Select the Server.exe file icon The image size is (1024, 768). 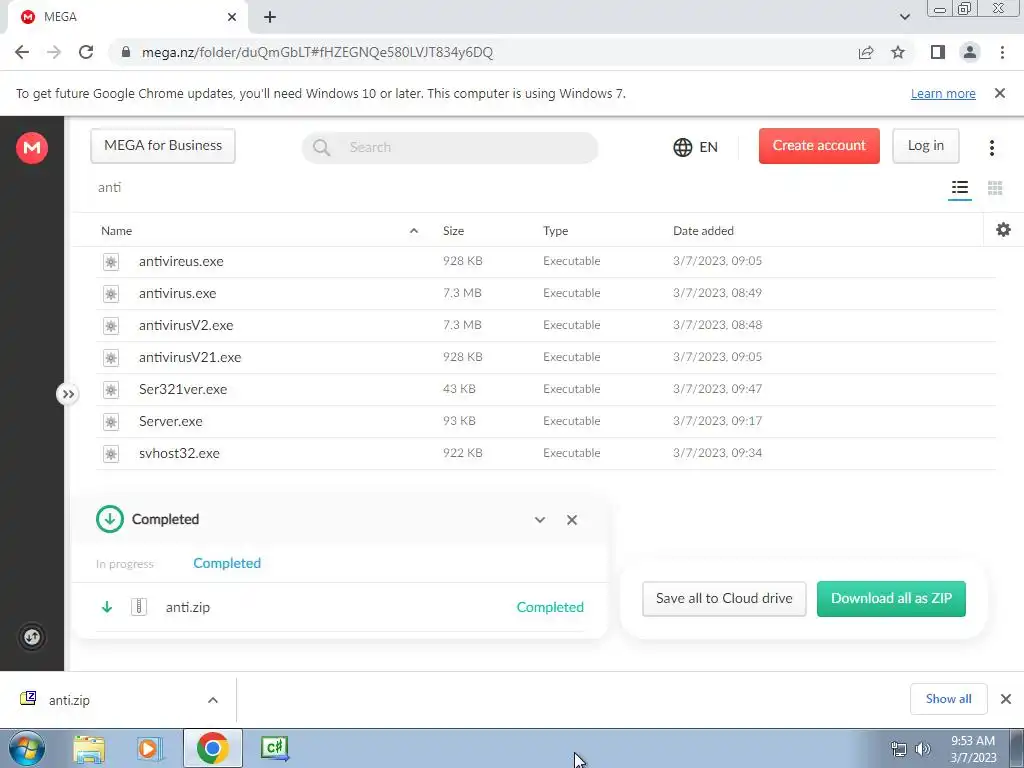[111, 422]
